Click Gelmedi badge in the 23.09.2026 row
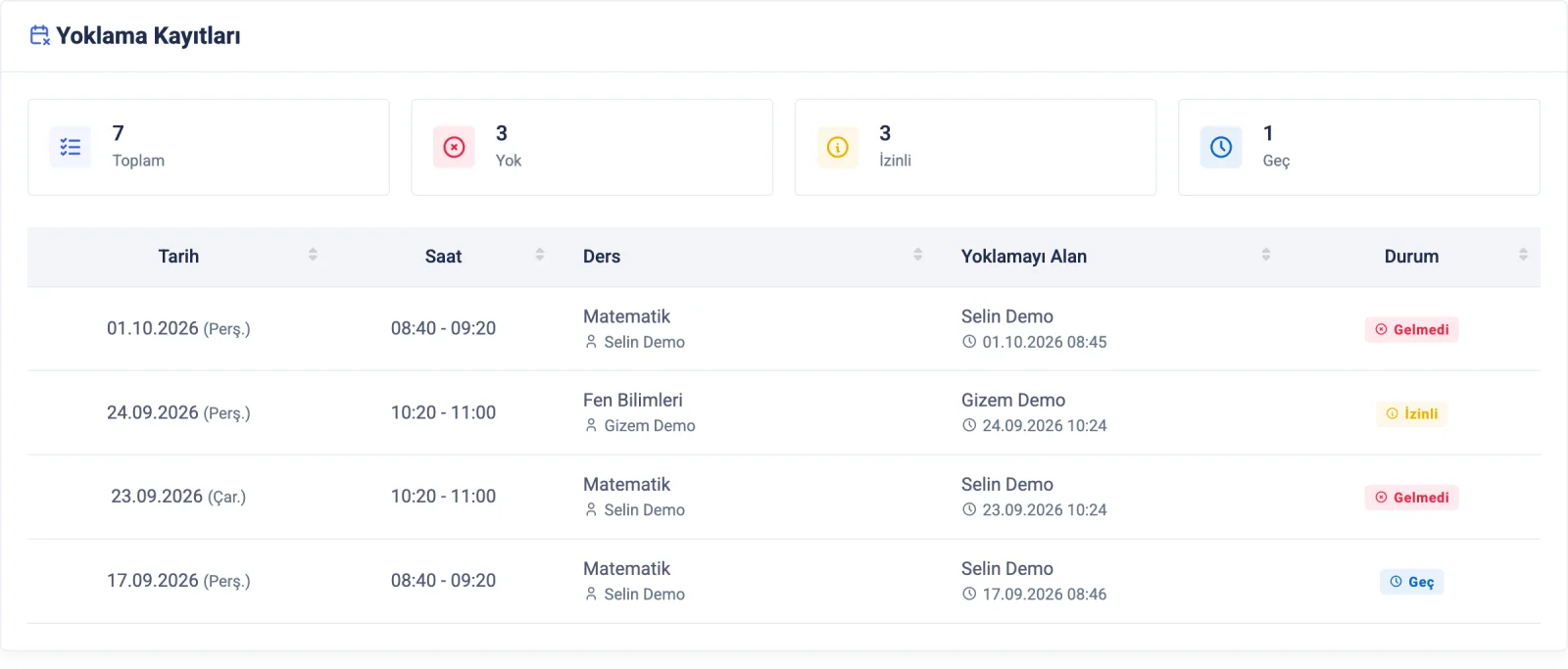The height and width of the screenshot is (669, 1568). (x=1411, y=498)
